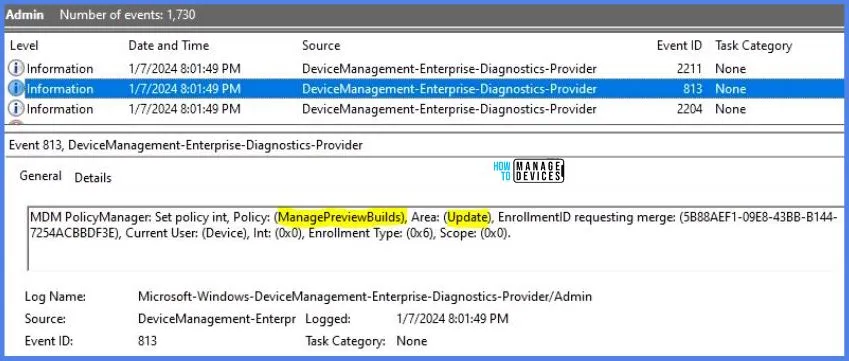Click date cell of the event 2204 row
Image resolution: width=849 pixels, height=361 pixels.
(184, 109)
